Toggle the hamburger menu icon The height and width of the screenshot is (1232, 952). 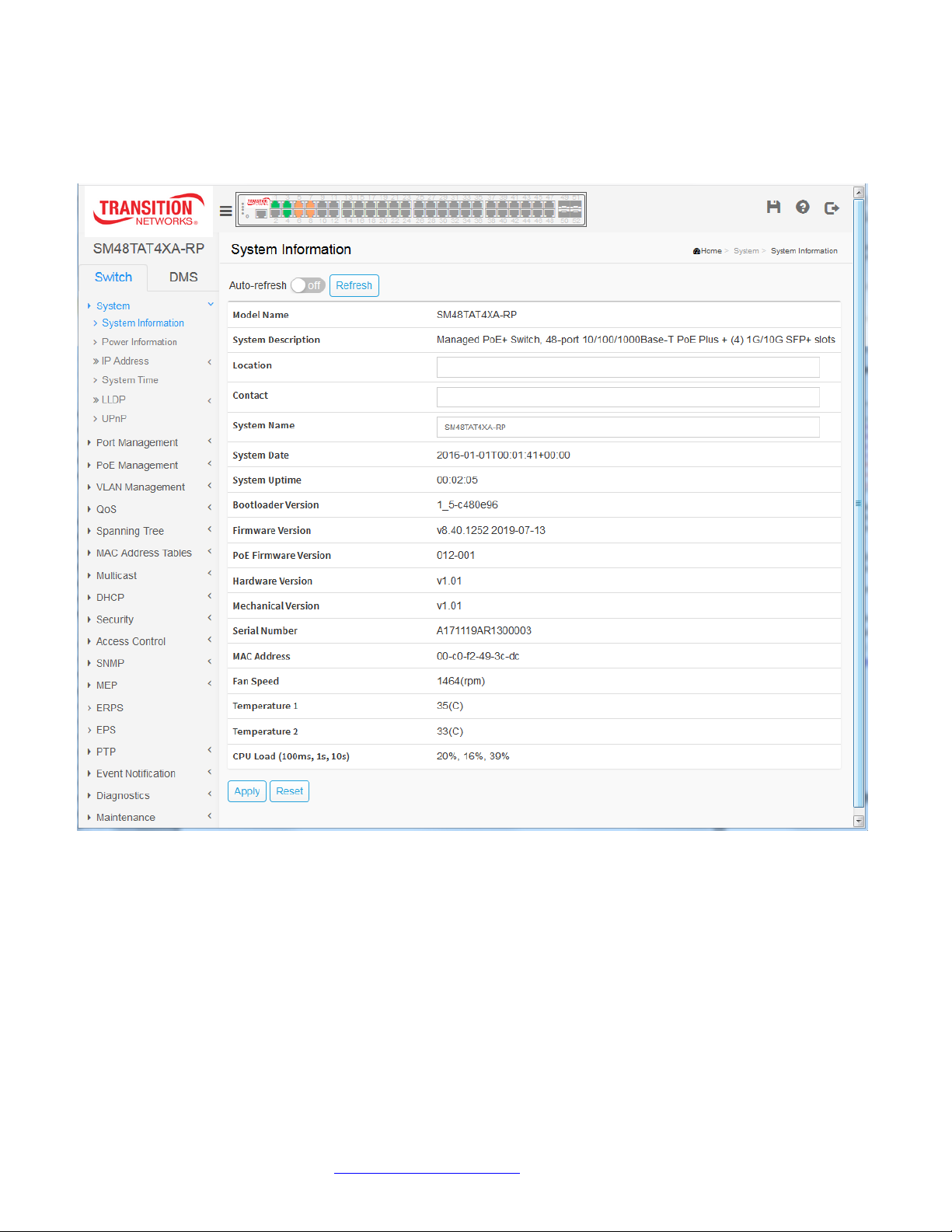(226, 211)
